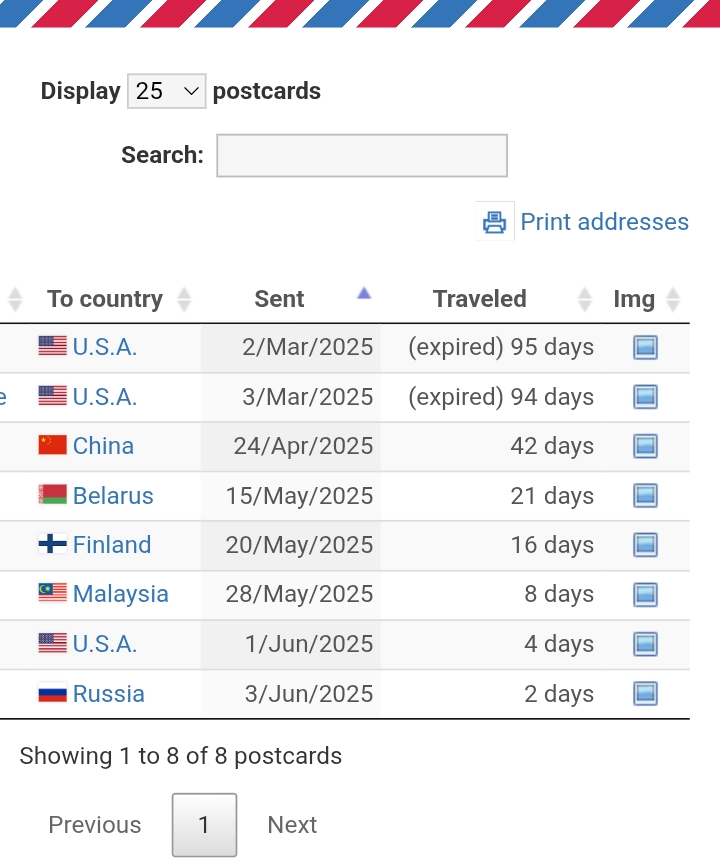Toggle Sent column sort order
This screenshot has height=862, width=720.
tap(290, 299)
